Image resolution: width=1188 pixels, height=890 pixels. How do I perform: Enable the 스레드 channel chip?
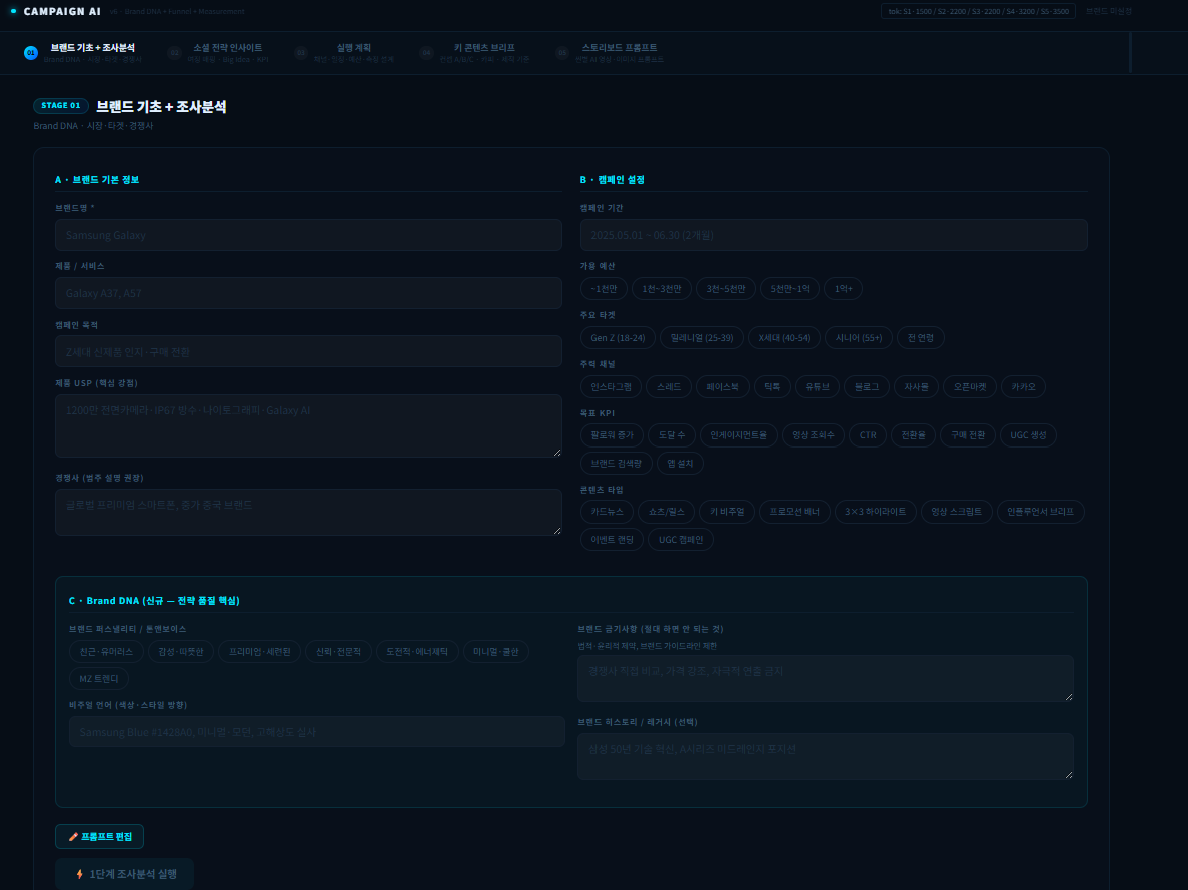point(669,386)
